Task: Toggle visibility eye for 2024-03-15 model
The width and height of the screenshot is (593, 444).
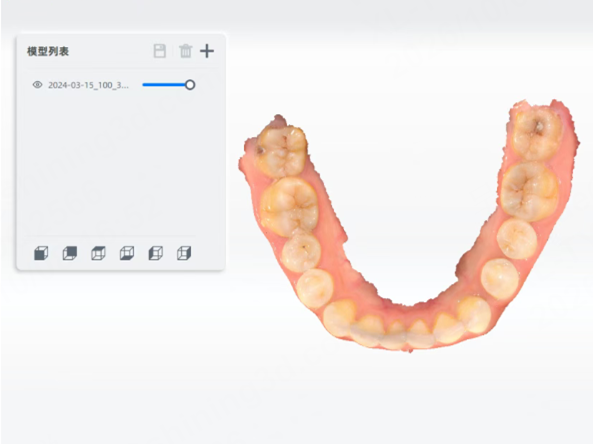Action: [37, 85]
